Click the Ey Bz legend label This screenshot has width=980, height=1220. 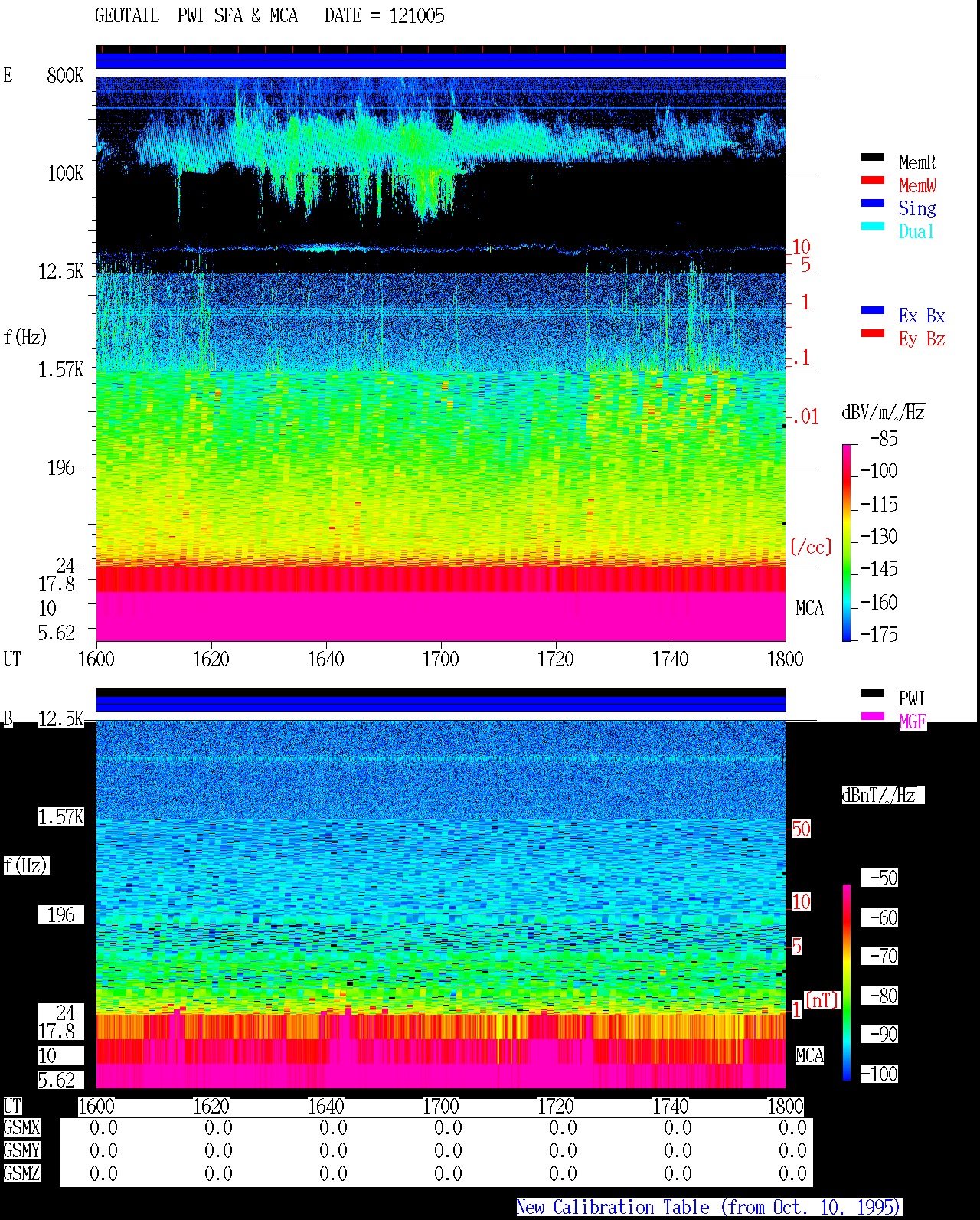click(x=922, y=339)
